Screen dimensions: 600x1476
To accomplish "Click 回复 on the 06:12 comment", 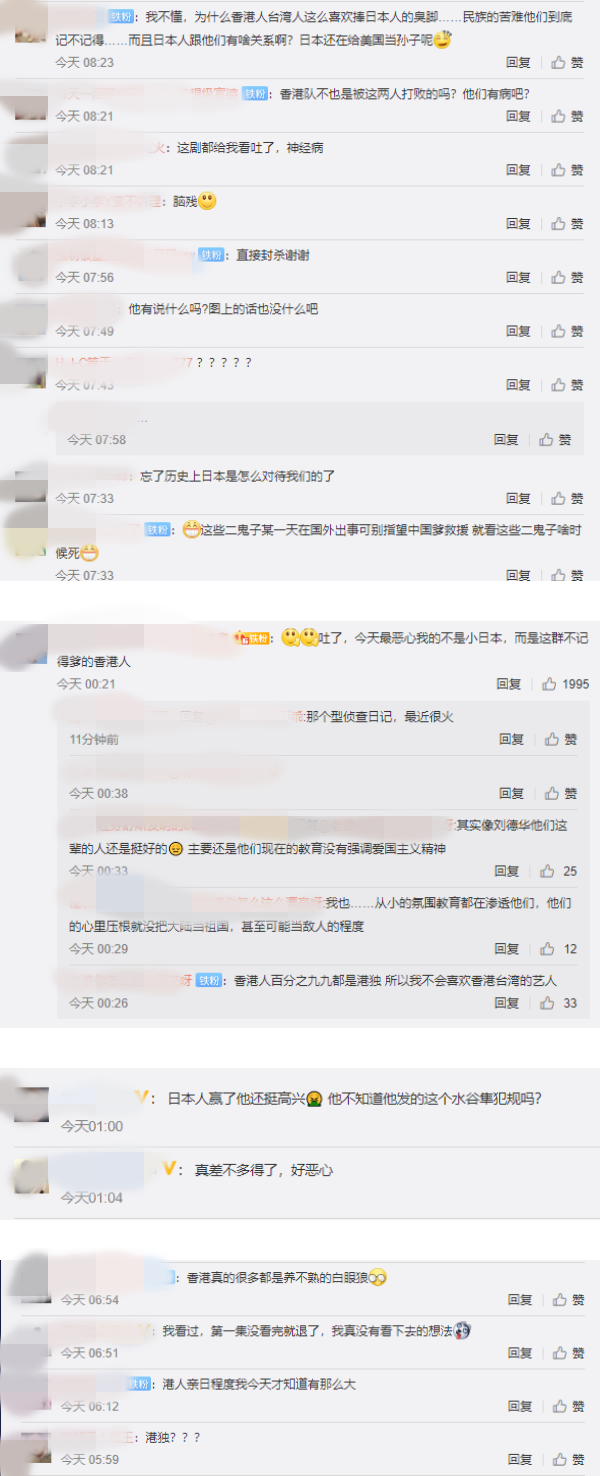I will coord(518,1406).
